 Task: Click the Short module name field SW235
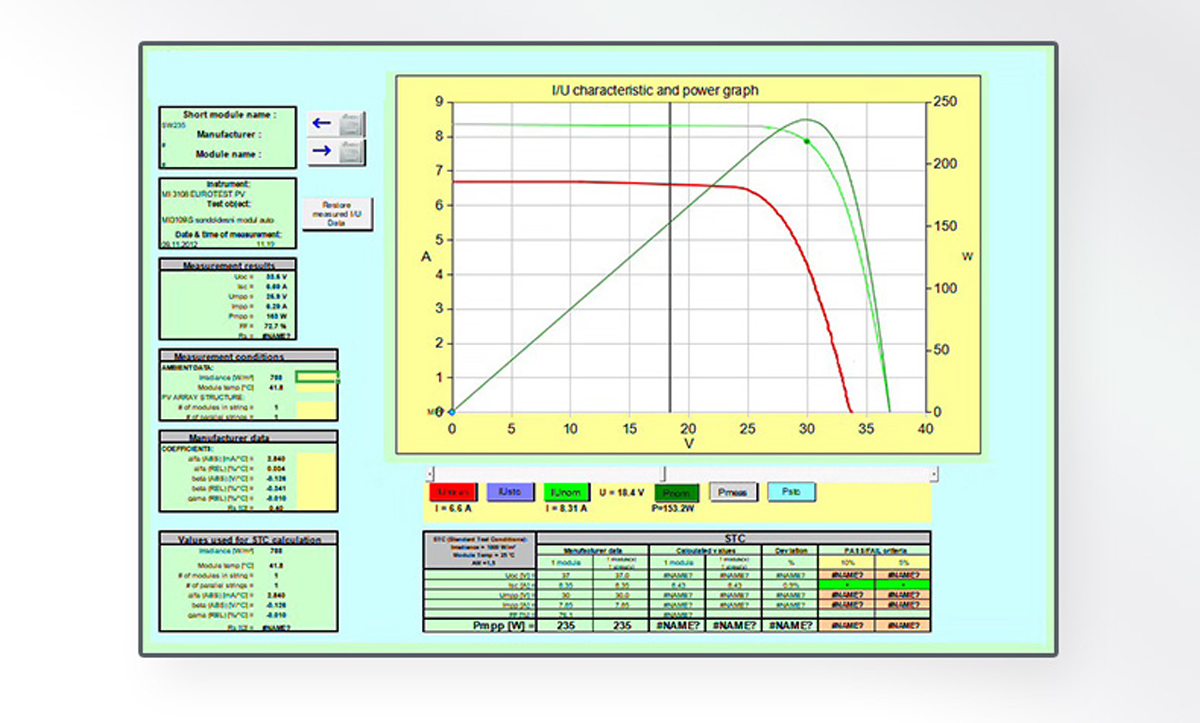(x=174, y=126)
